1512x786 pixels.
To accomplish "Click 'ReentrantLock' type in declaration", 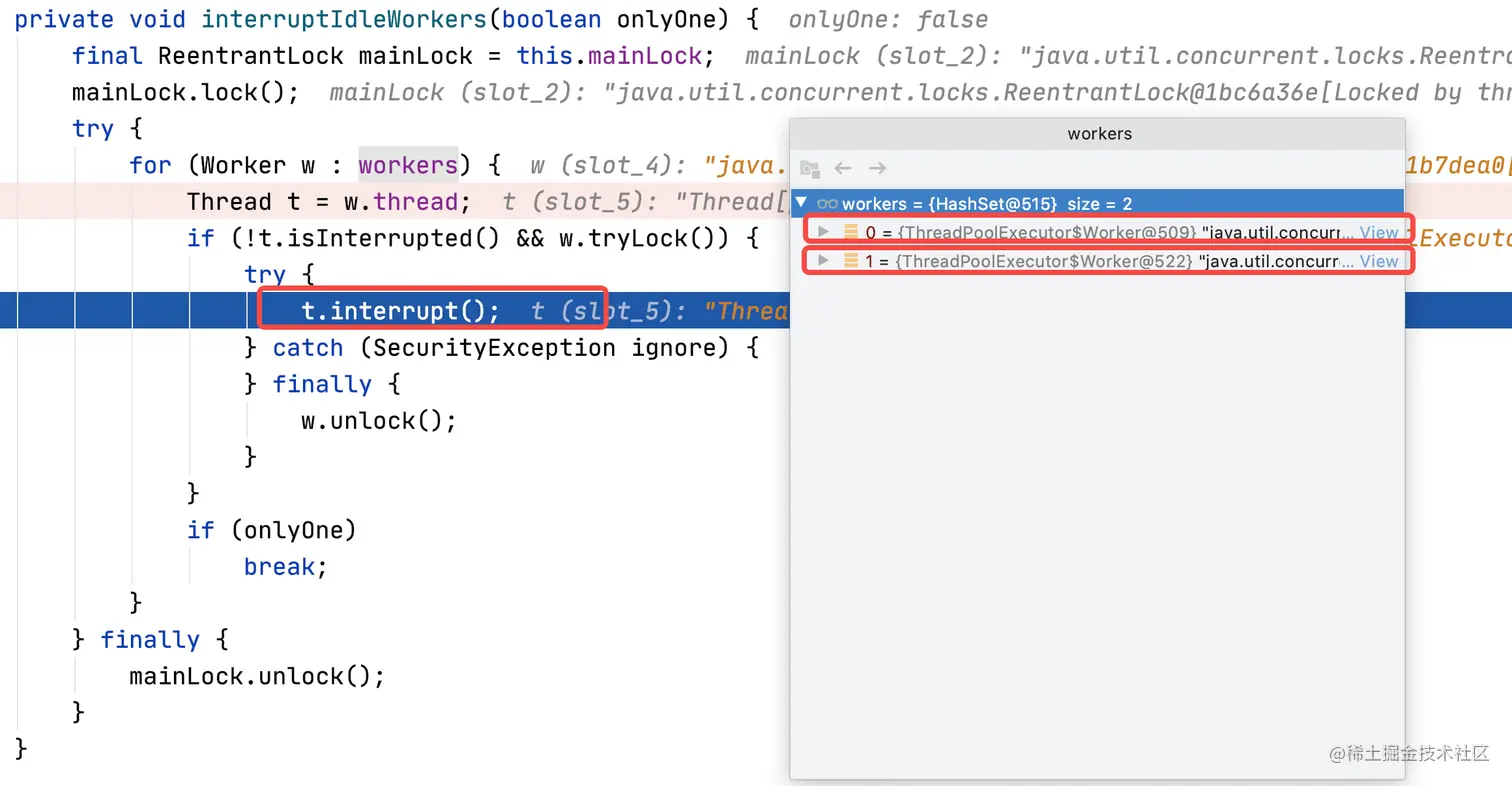I will click(251, 57).
